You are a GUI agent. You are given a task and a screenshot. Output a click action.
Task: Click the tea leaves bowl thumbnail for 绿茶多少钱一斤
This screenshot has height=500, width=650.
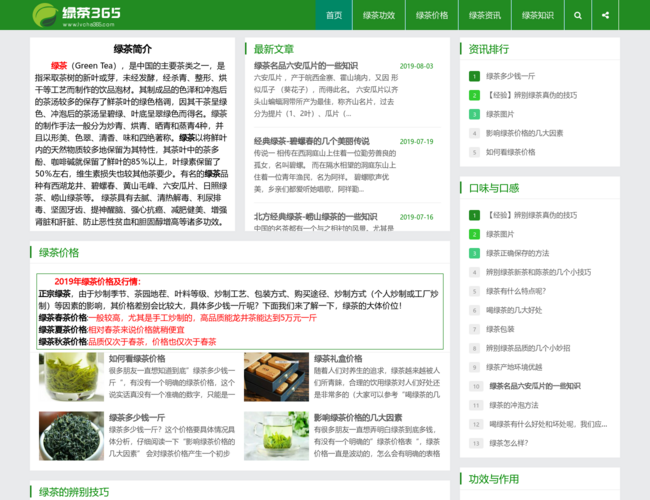(71, 436)
